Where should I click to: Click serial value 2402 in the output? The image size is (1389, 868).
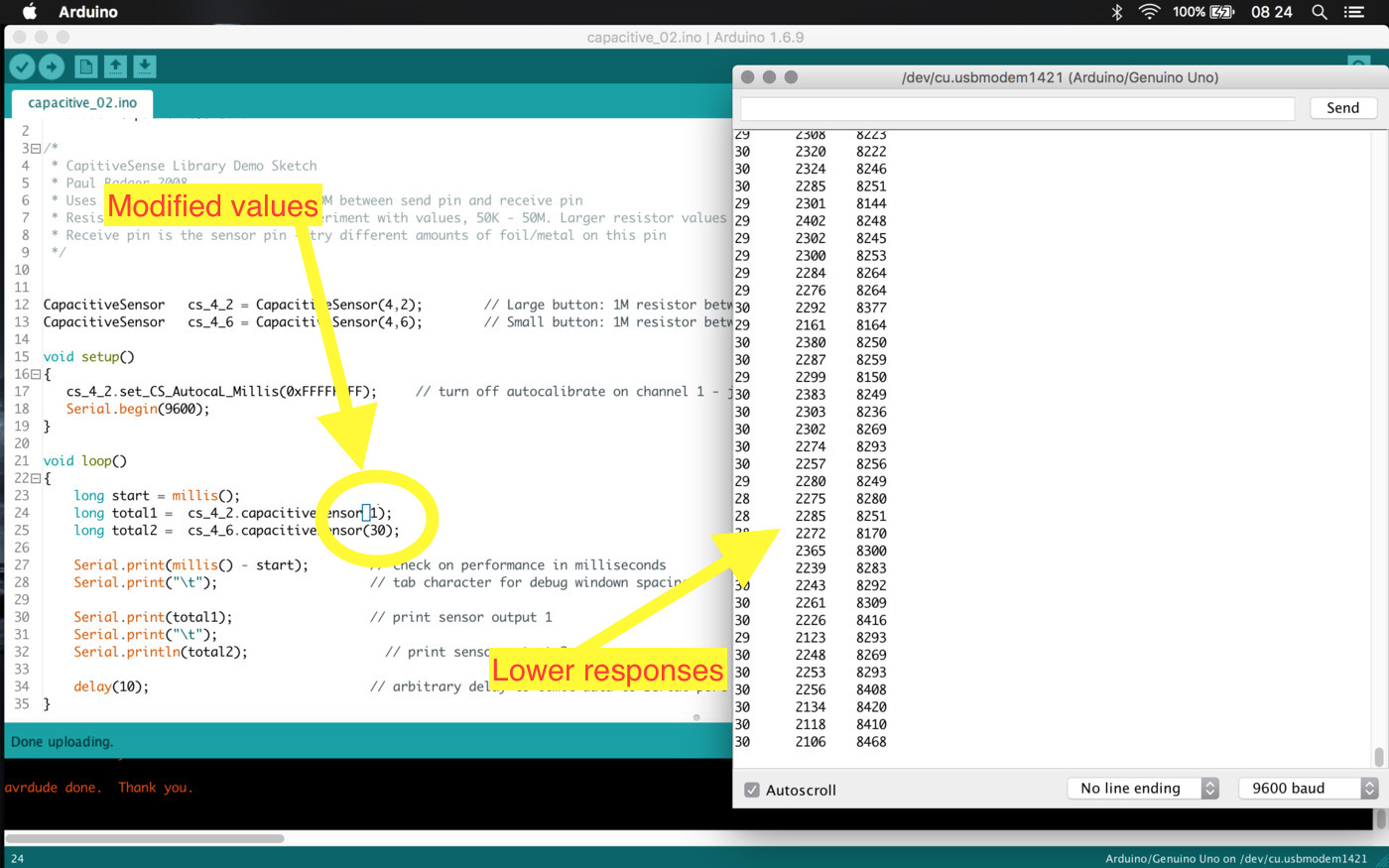811,220
